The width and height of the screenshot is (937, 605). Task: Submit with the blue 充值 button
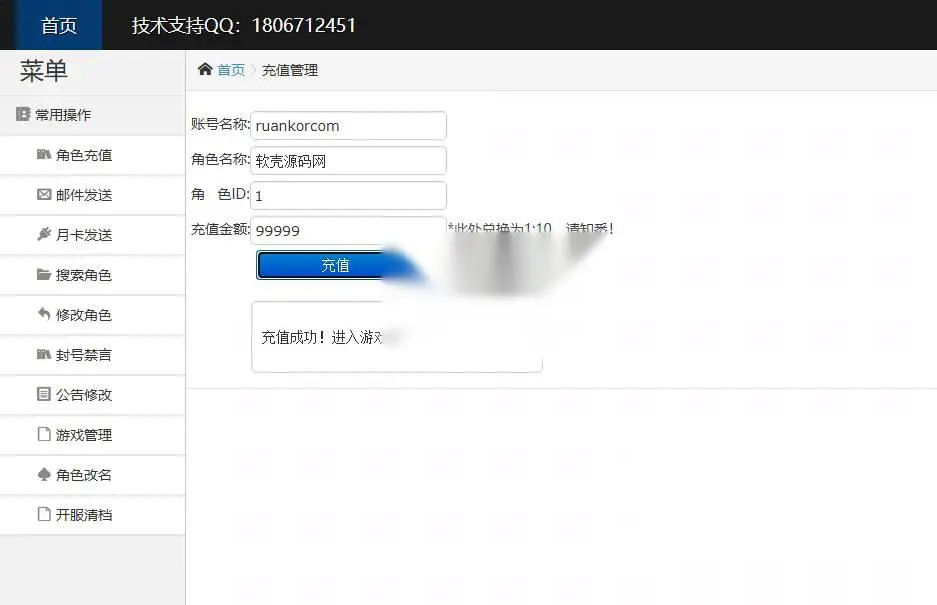click(x=335, y=265)
